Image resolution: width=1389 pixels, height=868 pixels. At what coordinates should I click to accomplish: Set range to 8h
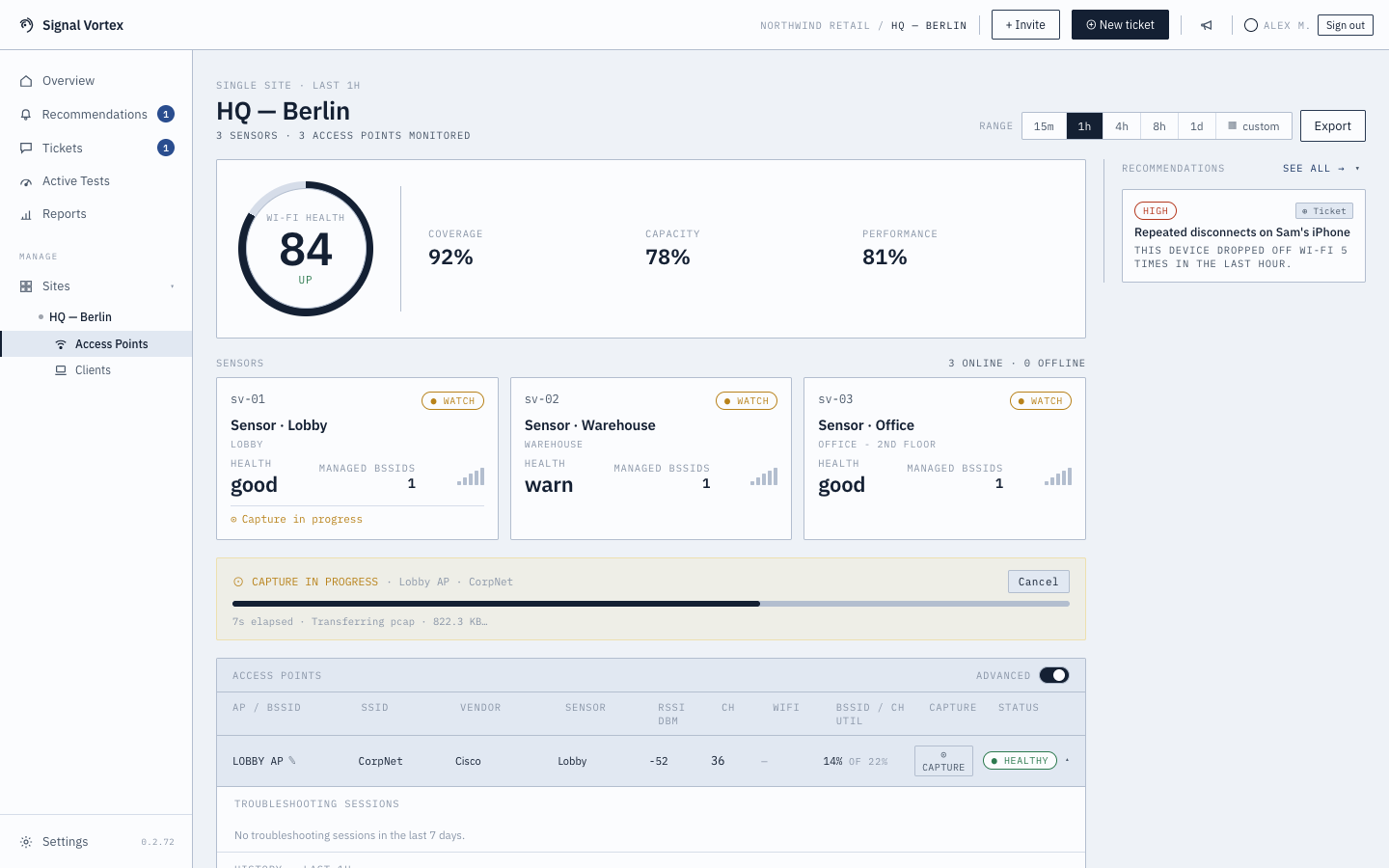[1159, 126]
